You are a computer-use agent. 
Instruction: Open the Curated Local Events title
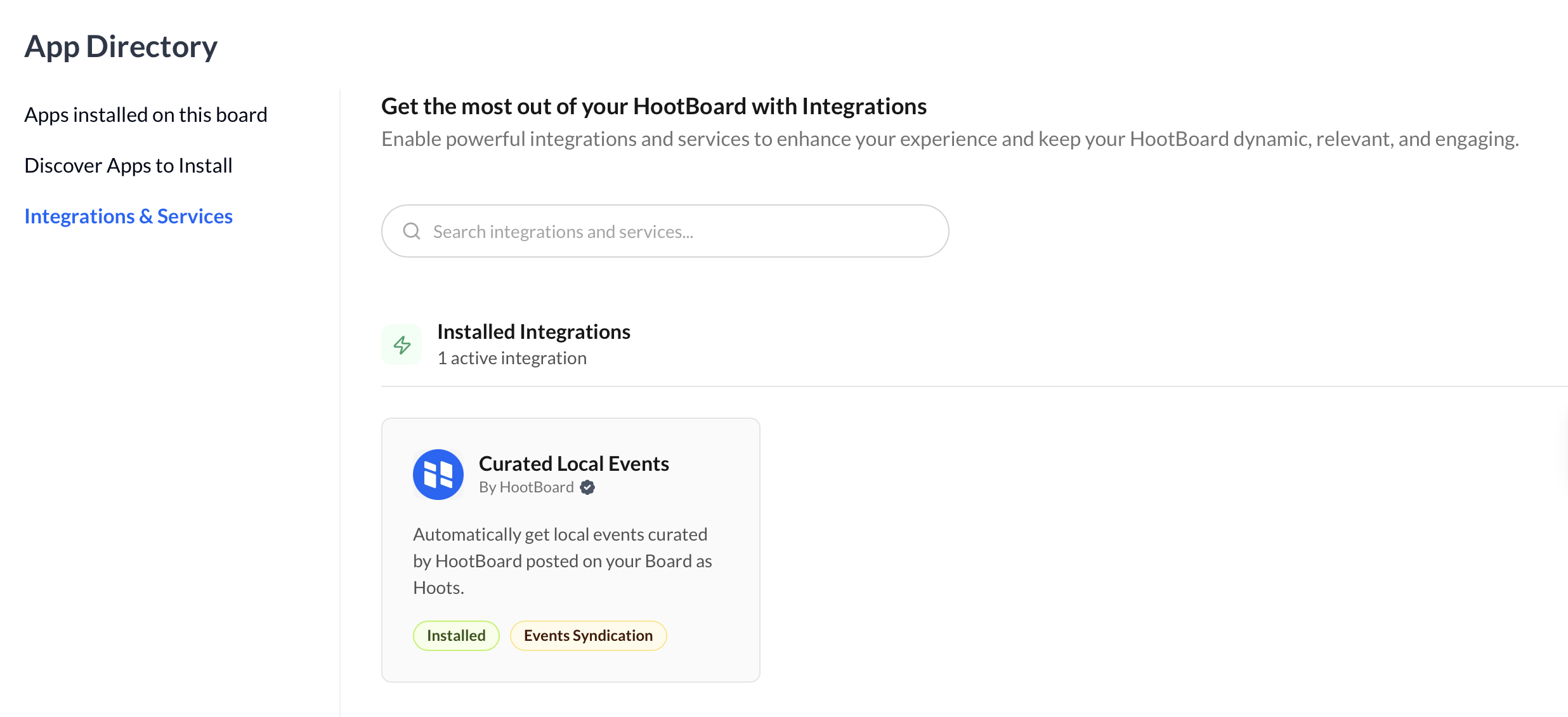pyautogui.click(x=573, y=464)
